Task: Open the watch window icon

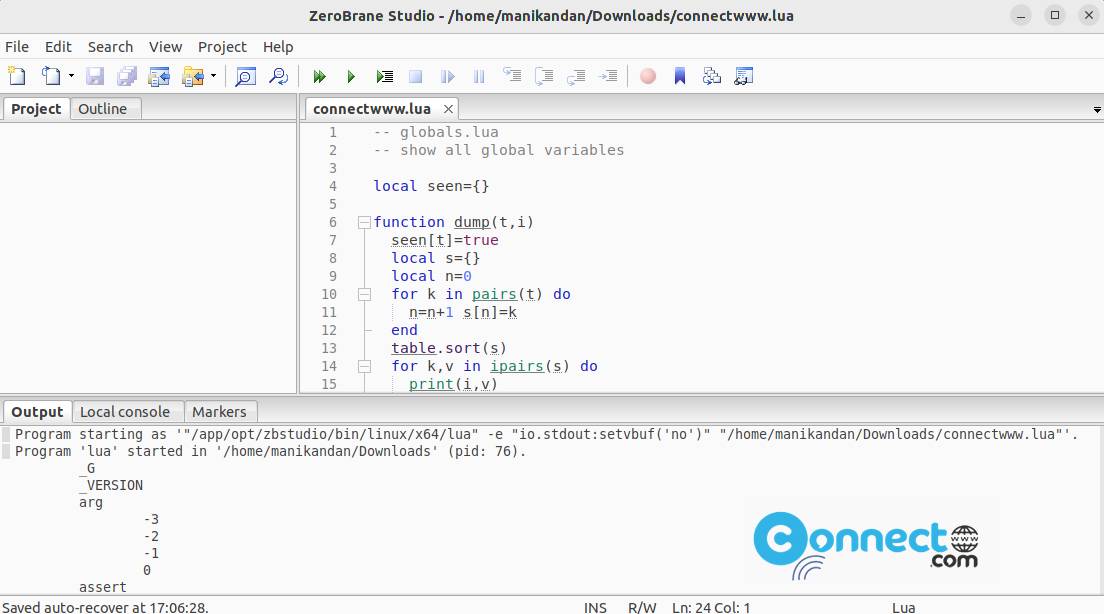Action: pyautogui.click(x=743, y=76)
